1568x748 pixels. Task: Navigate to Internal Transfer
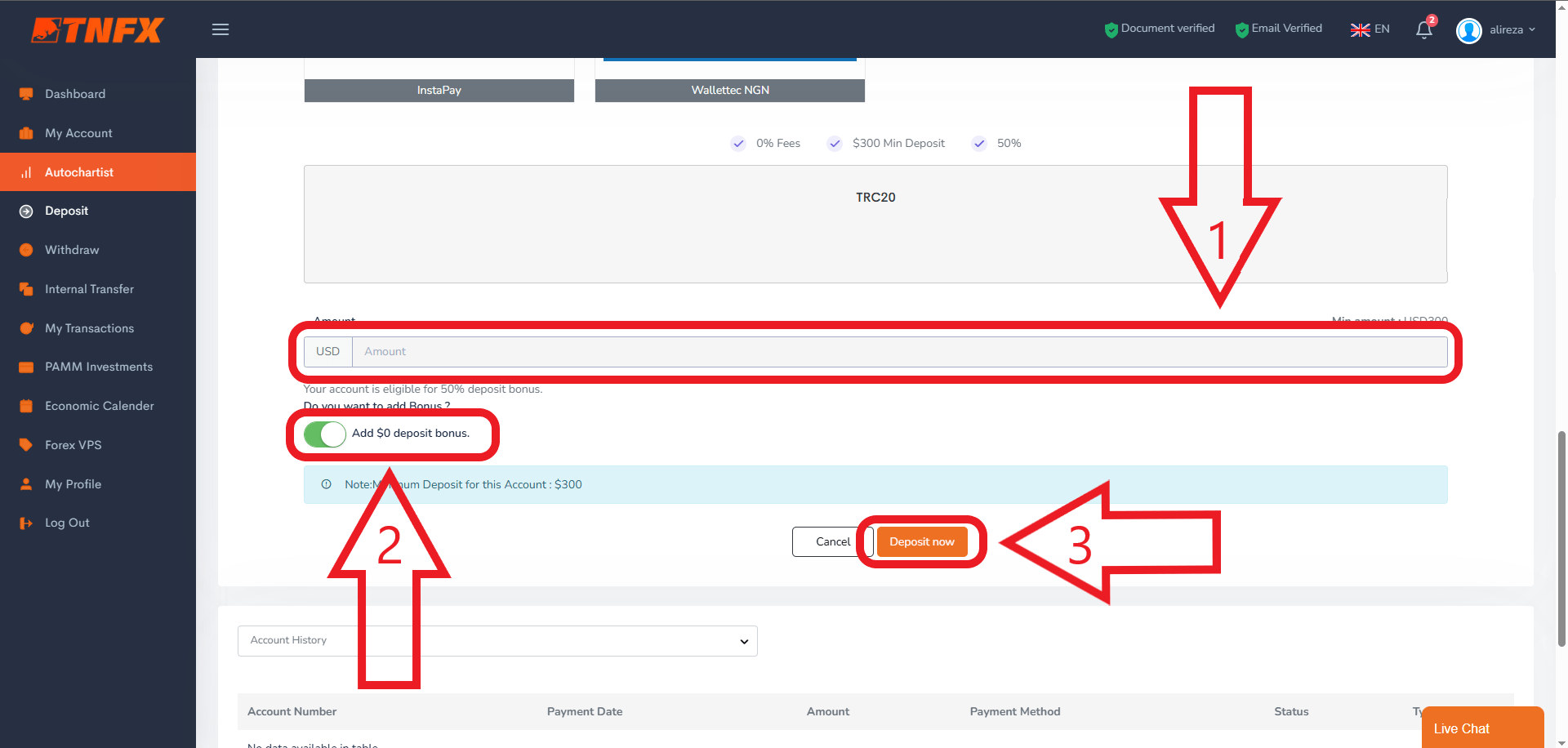click(89, 289)
